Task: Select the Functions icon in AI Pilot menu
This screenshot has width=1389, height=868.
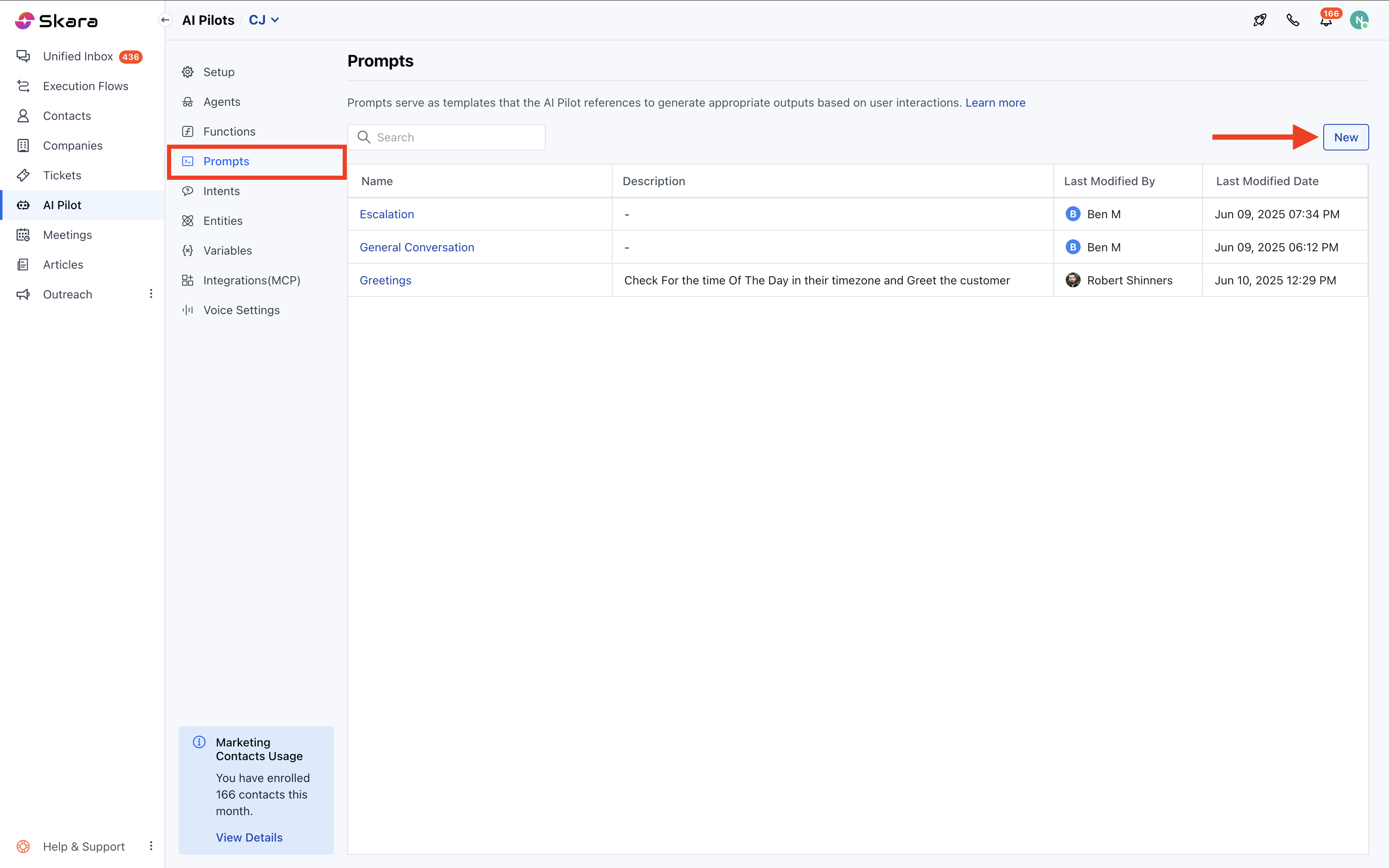Action: [188, 131]
